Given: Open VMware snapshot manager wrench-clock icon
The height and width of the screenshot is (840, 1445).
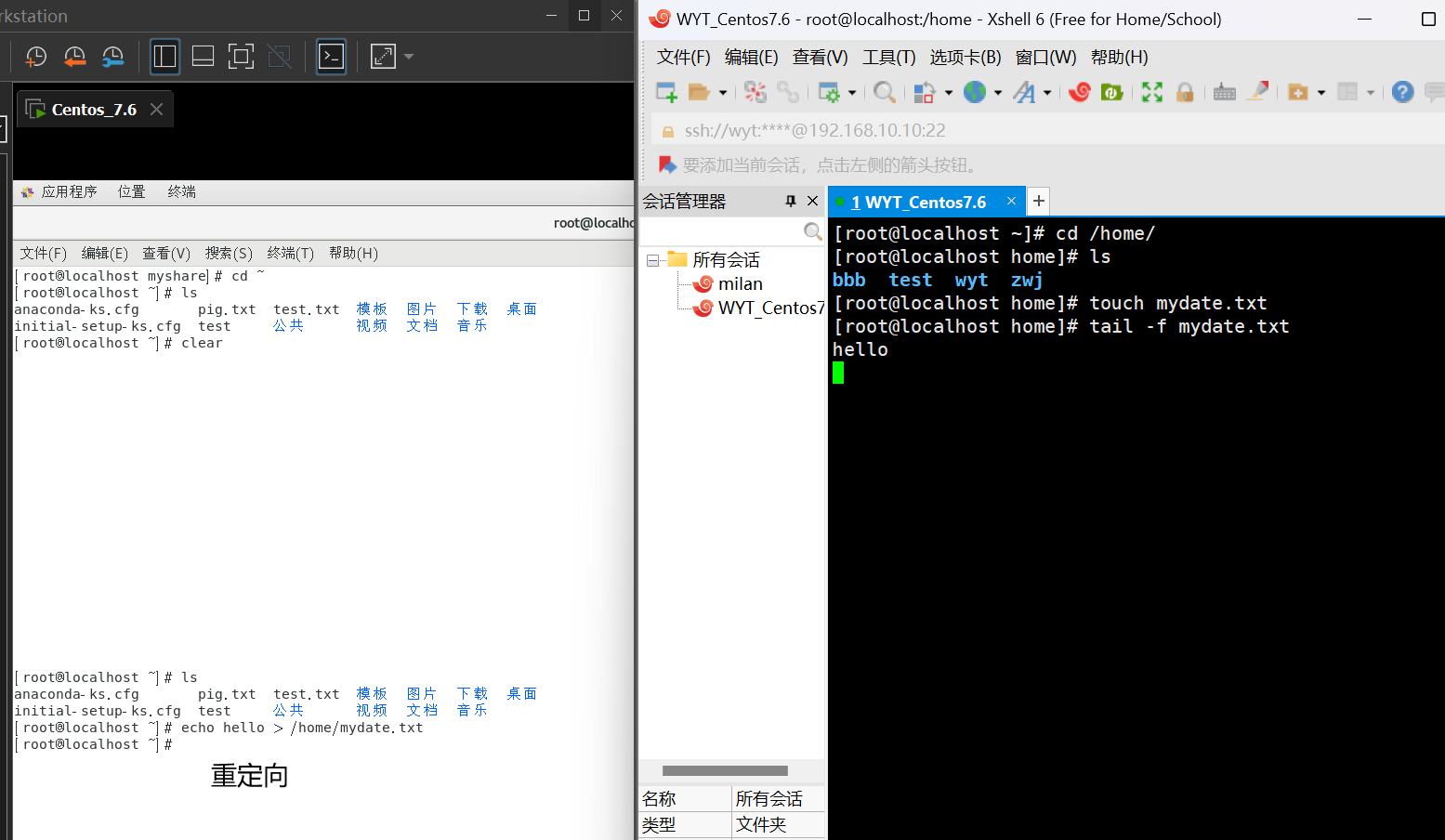Looking at the screenshot, I should coord(112,57).
